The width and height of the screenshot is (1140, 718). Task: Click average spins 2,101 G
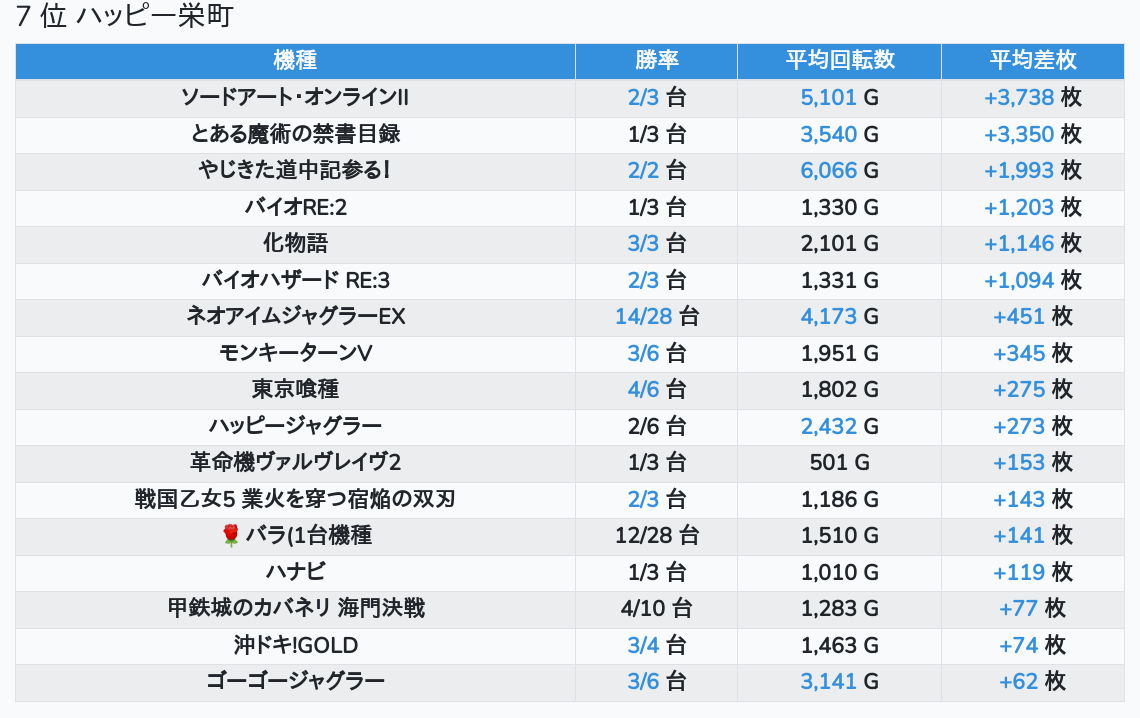840,243
